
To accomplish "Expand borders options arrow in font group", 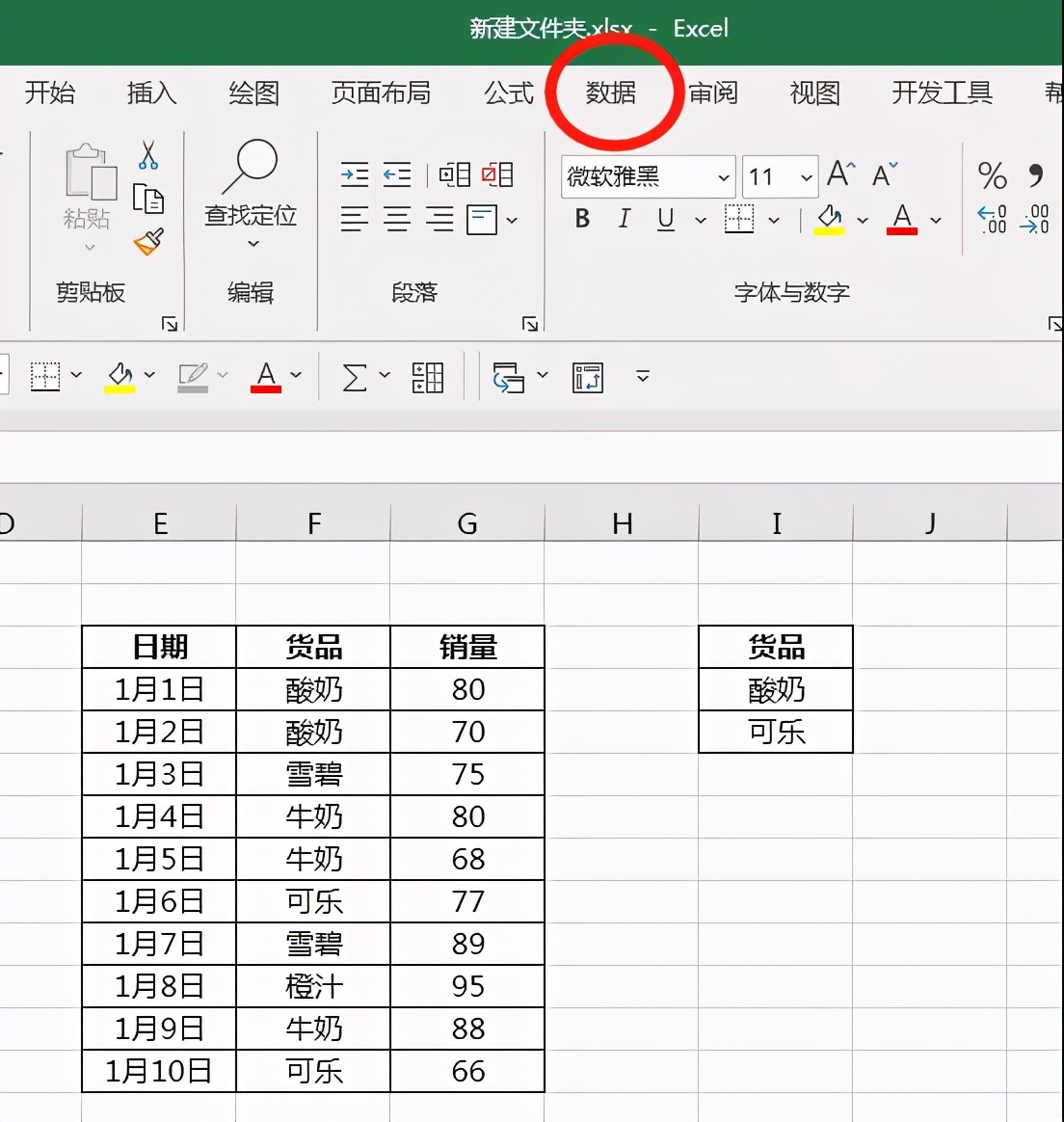I will click(774, 221).
